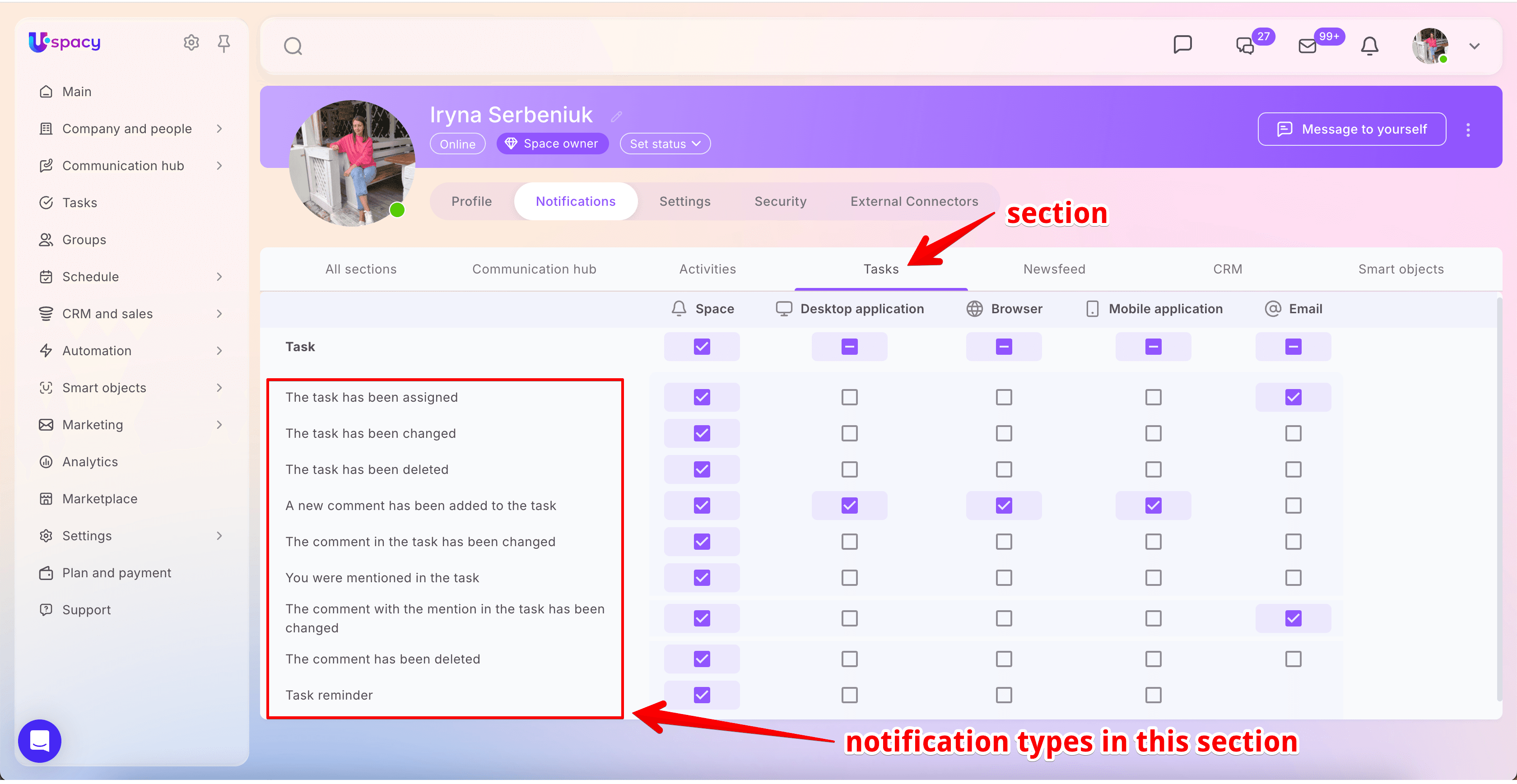Image resolution: width=1517 pixels, height=784 pixels.
Task: Select the Newsfeed notification tab
Action: click(x=1053, y=269)
